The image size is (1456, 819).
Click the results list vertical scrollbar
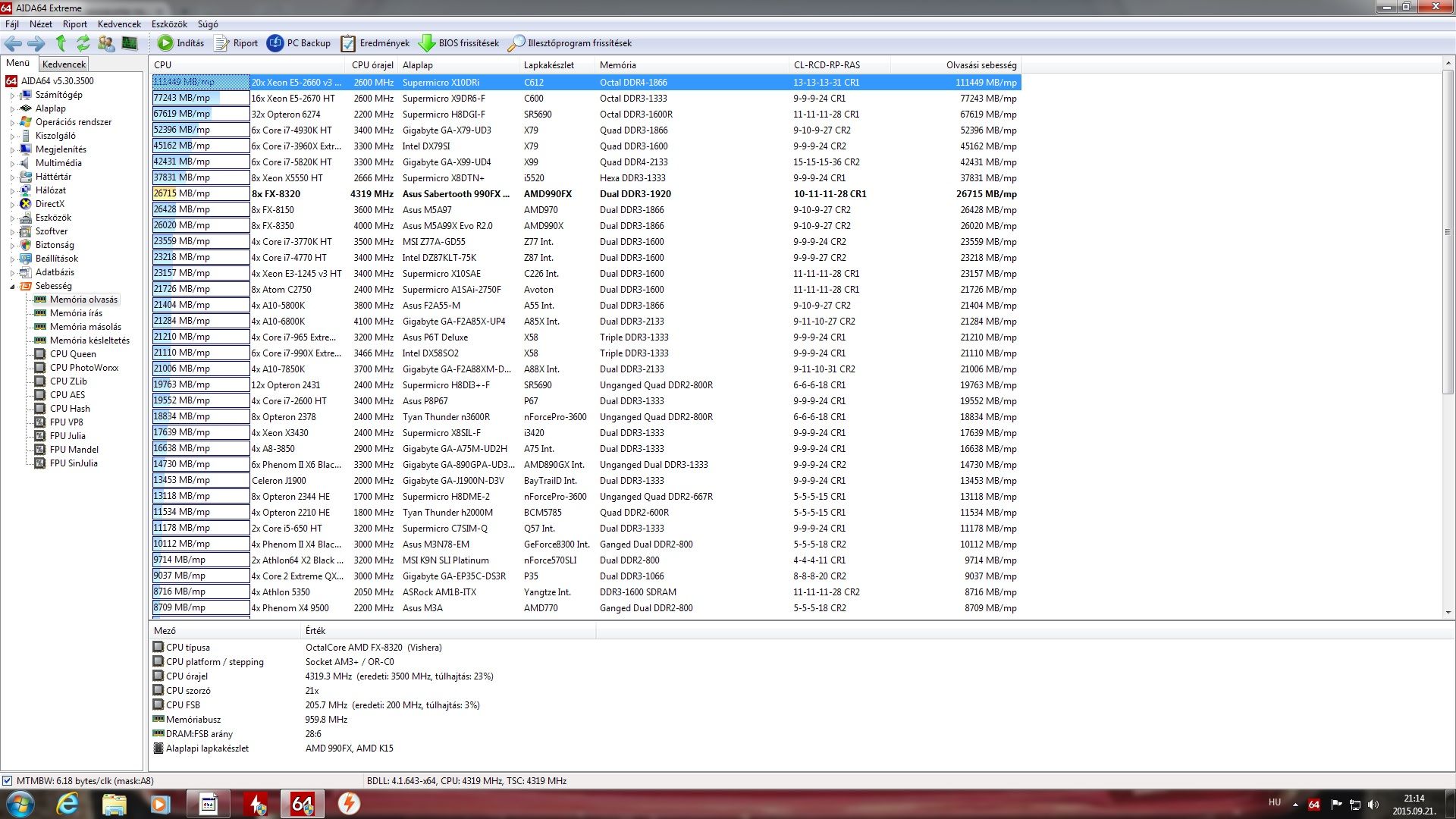pos(1448,231)
